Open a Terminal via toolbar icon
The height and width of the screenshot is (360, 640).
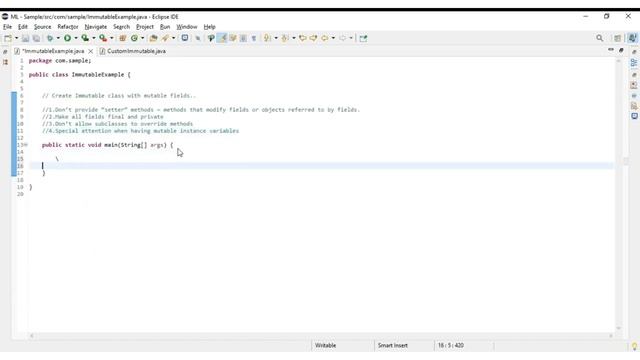point(185,38)
